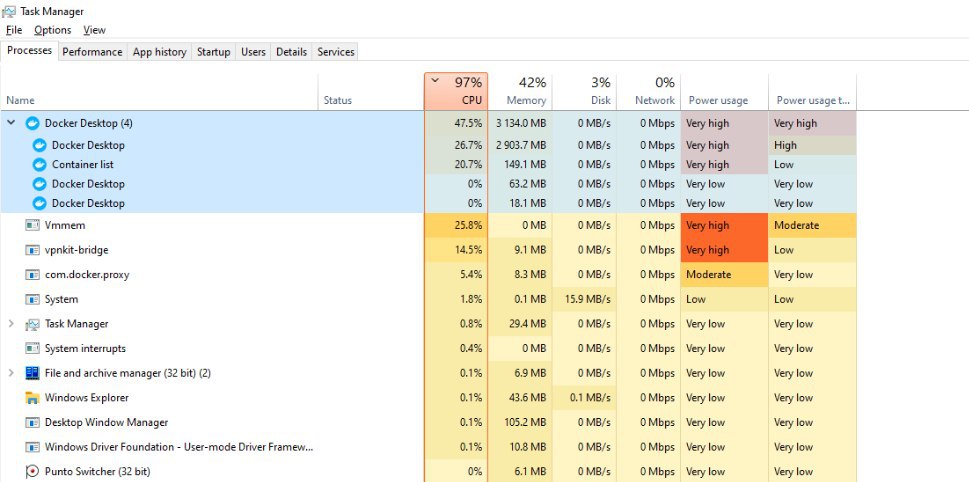Screen dimensions: 969x482
Task: Select the Punto Switcher (32 bit) name
Action: click(x=98, y=472)
